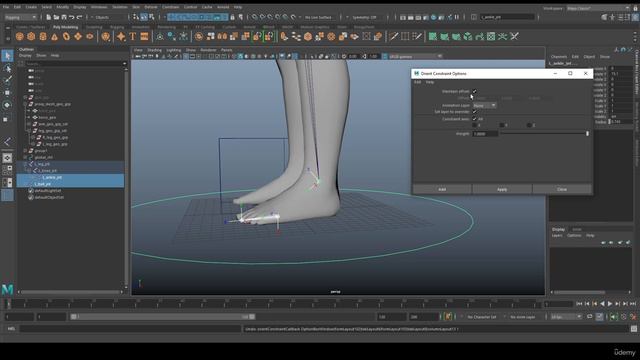Toggle the lock selection padlock icon
The image size is (640, 360).
233,17
